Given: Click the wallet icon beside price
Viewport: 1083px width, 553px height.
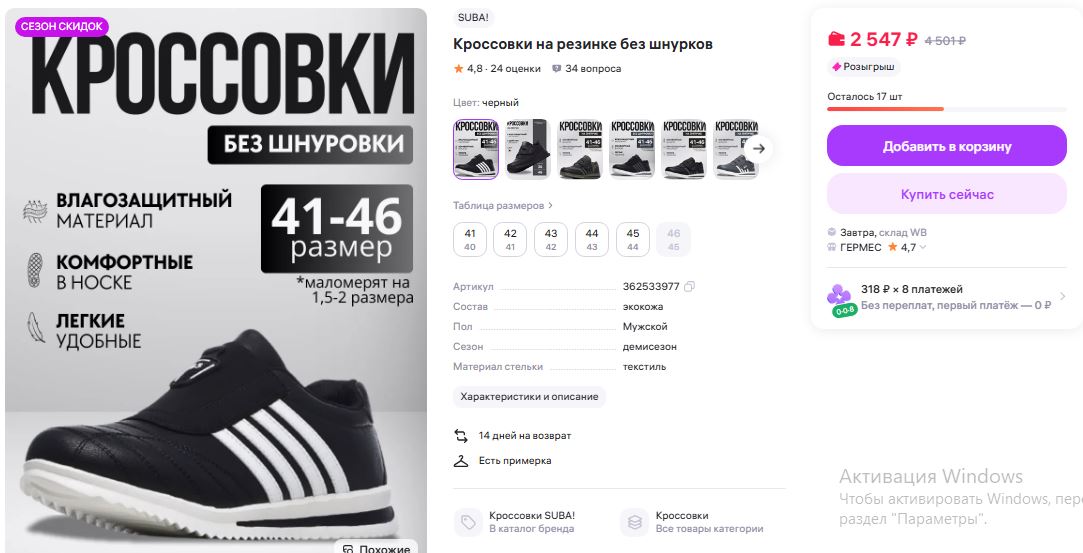Looking at the screenshot, I should (x=836, y=39).
